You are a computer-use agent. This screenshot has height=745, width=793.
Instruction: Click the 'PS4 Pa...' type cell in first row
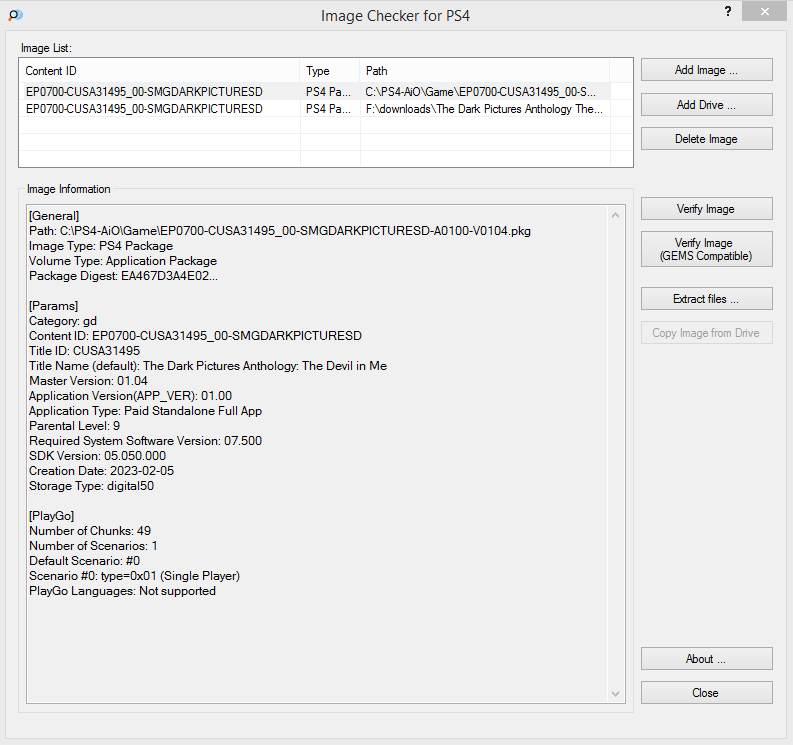[330, 92]
